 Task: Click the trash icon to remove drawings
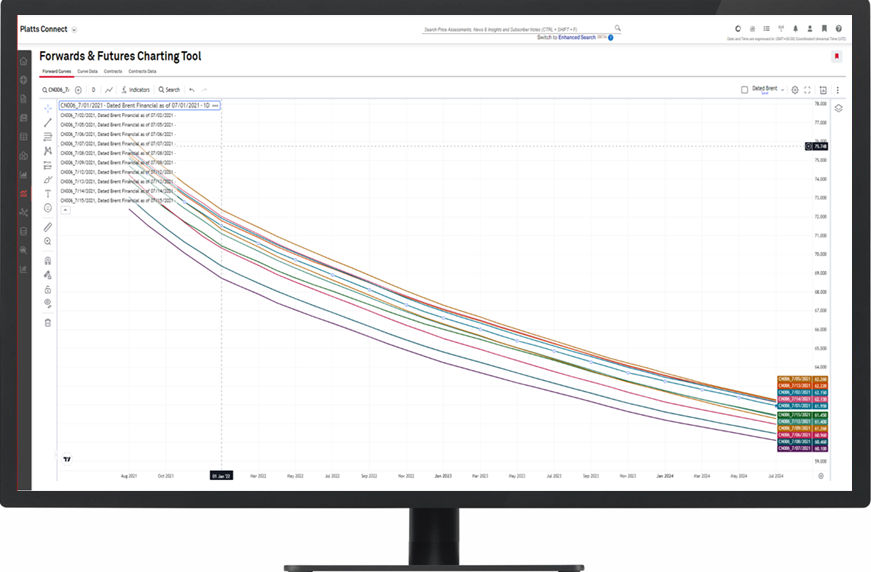click(x=48, y=322)
